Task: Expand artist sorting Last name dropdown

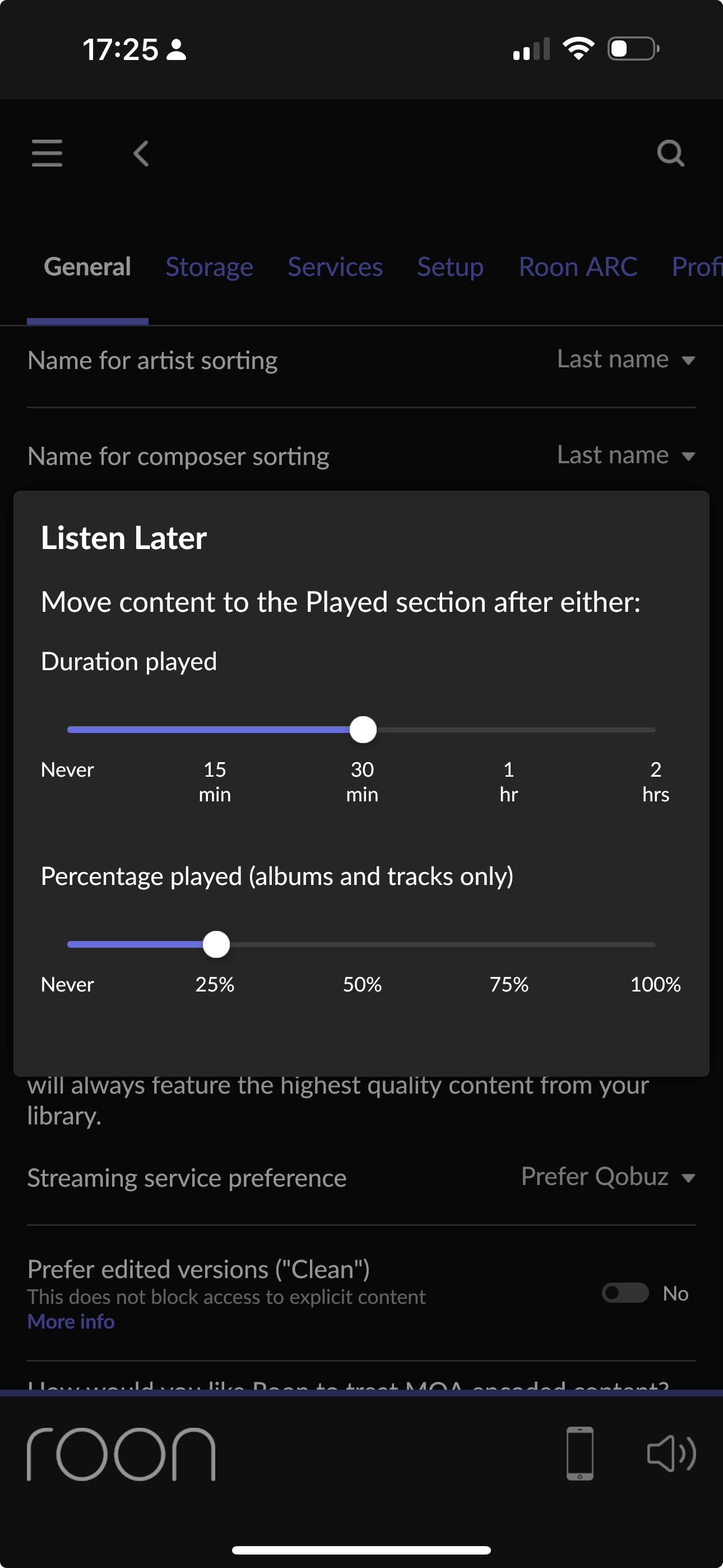Action: pos(625,359)
